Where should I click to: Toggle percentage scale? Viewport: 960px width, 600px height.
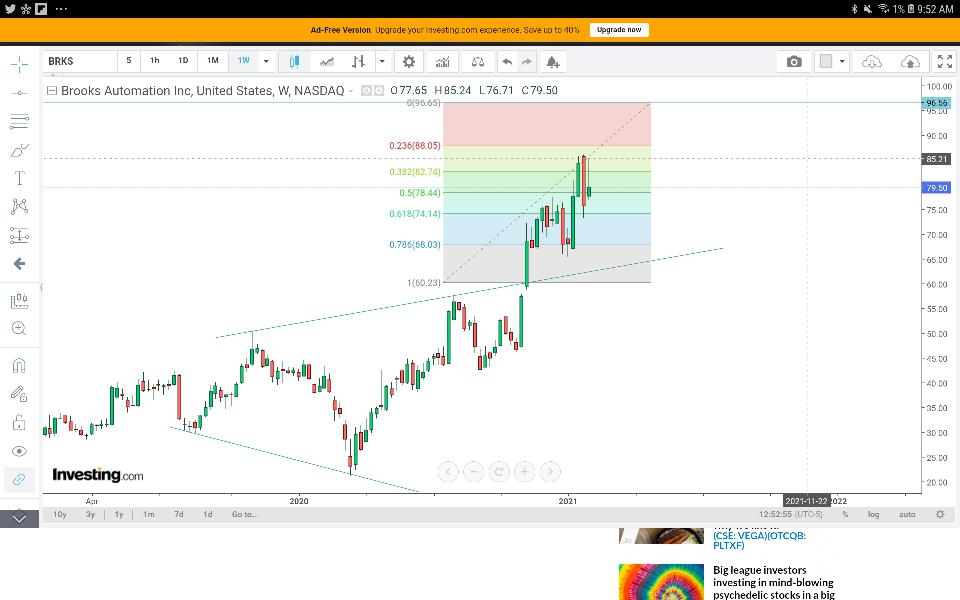pos(845,514)
